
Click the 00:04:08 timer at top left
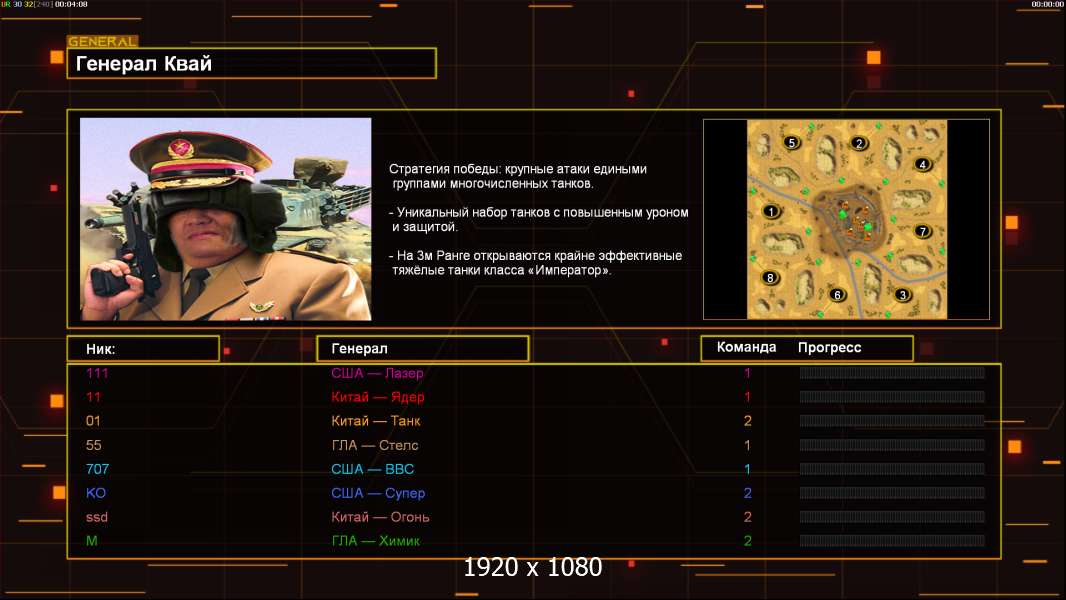pyautogui.click(x=71, y=4)
